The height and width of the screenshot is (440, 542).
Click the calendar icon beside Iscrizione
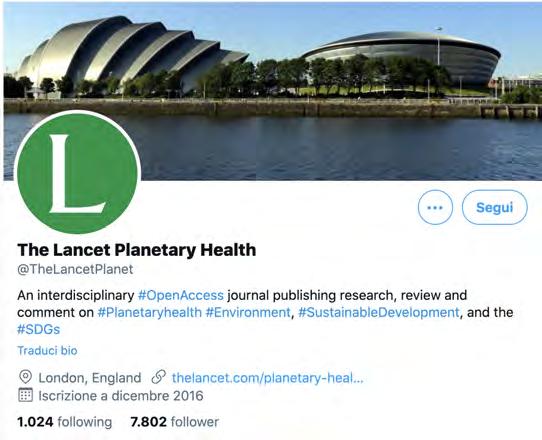pos(25,395)
